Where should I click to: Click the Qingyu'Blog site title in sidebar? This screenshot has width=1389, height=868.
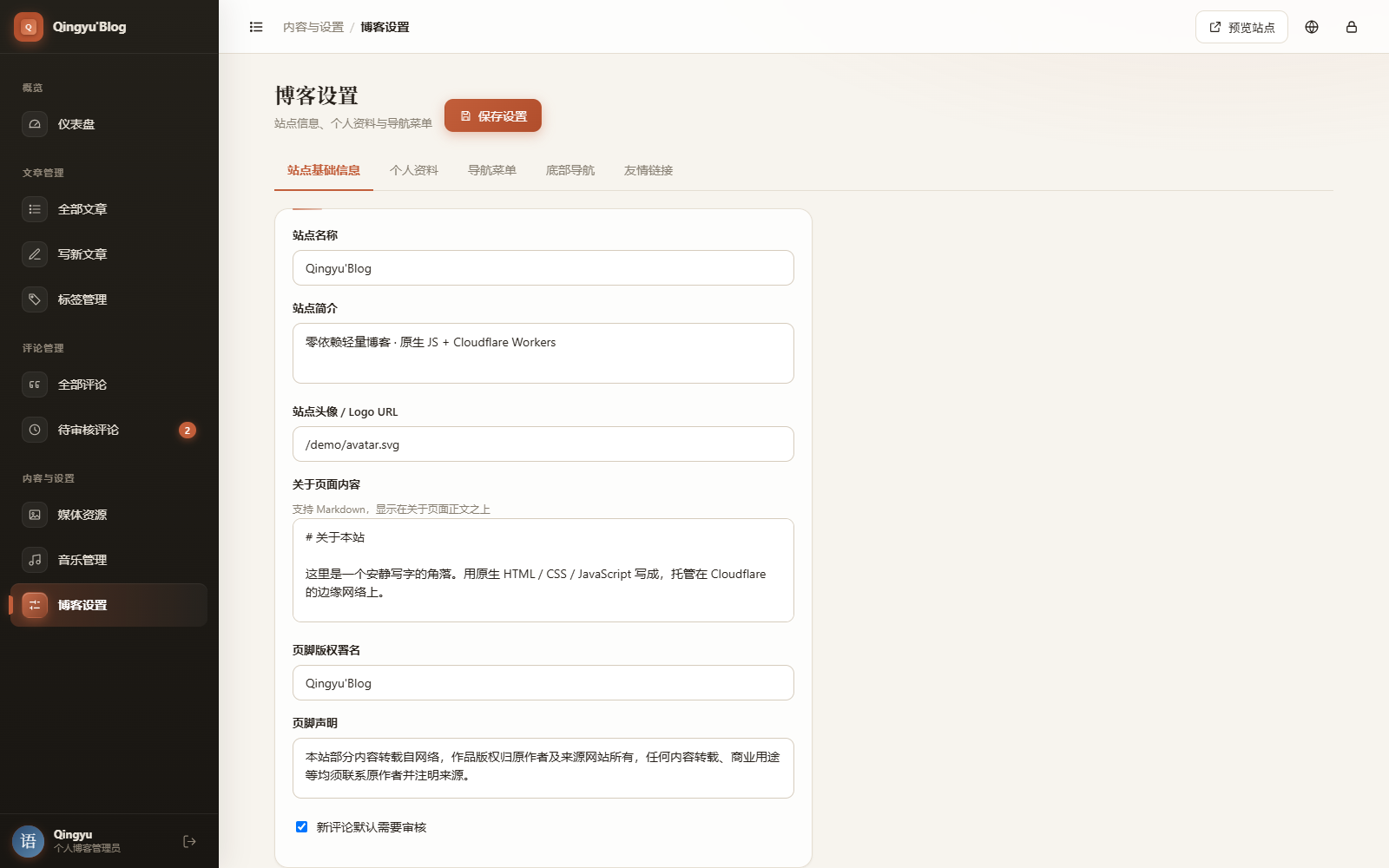(x=89, y=27)
